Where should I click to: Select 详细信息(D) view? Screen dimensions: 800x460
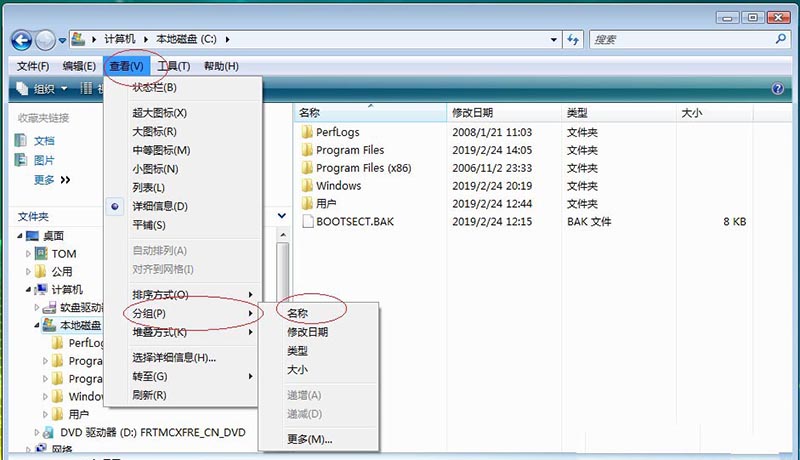[160, 207]
